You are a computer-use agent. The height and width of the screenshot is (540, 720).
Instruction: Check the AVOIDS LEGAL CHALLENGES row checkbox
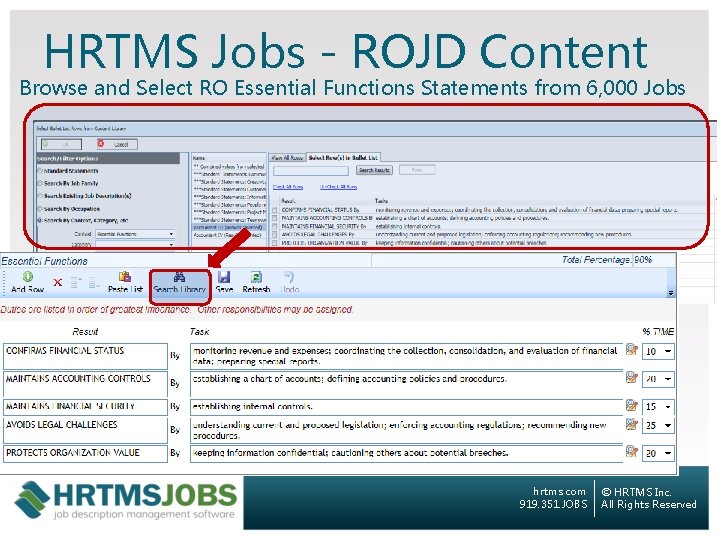(275, 235)
